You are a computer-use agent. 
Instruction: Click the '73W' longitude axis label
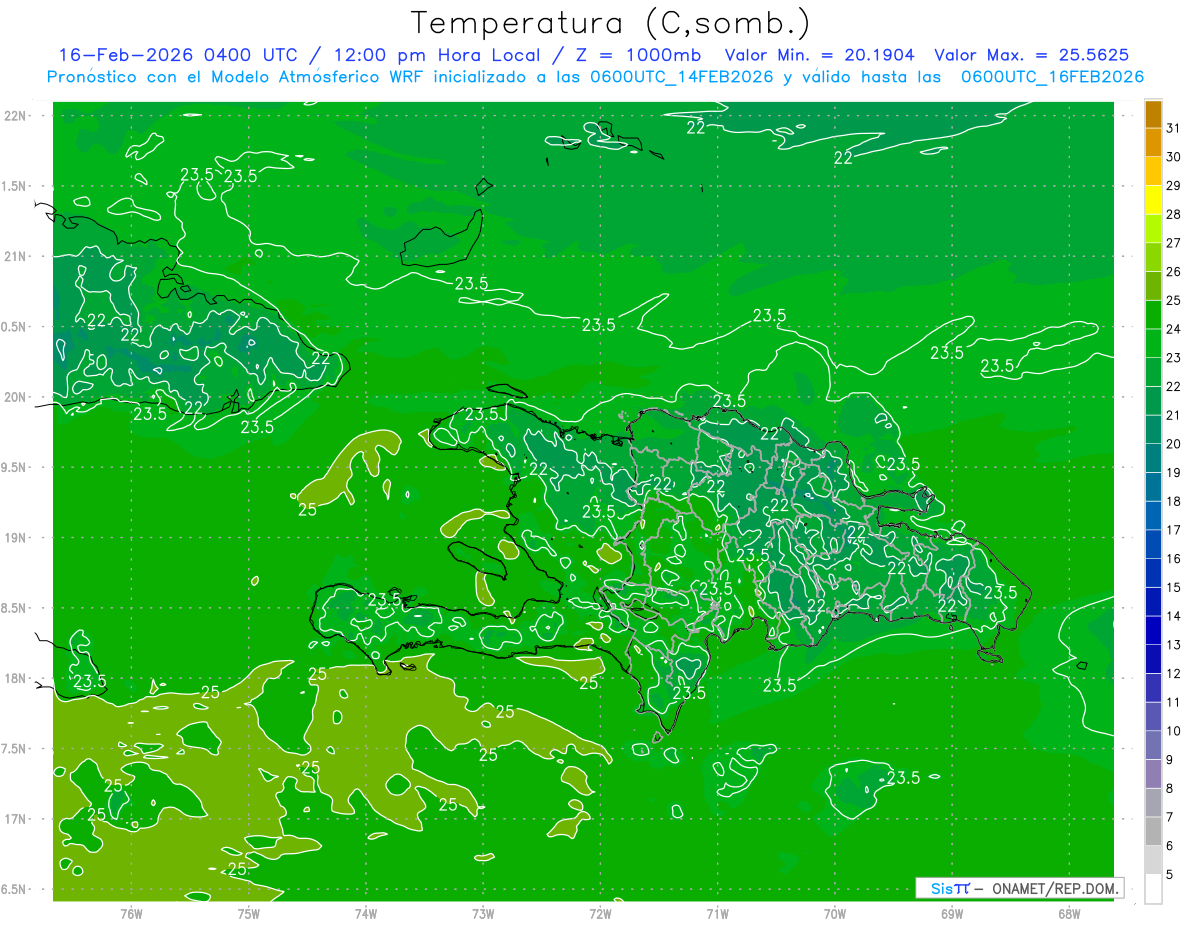tap(483, 914)
